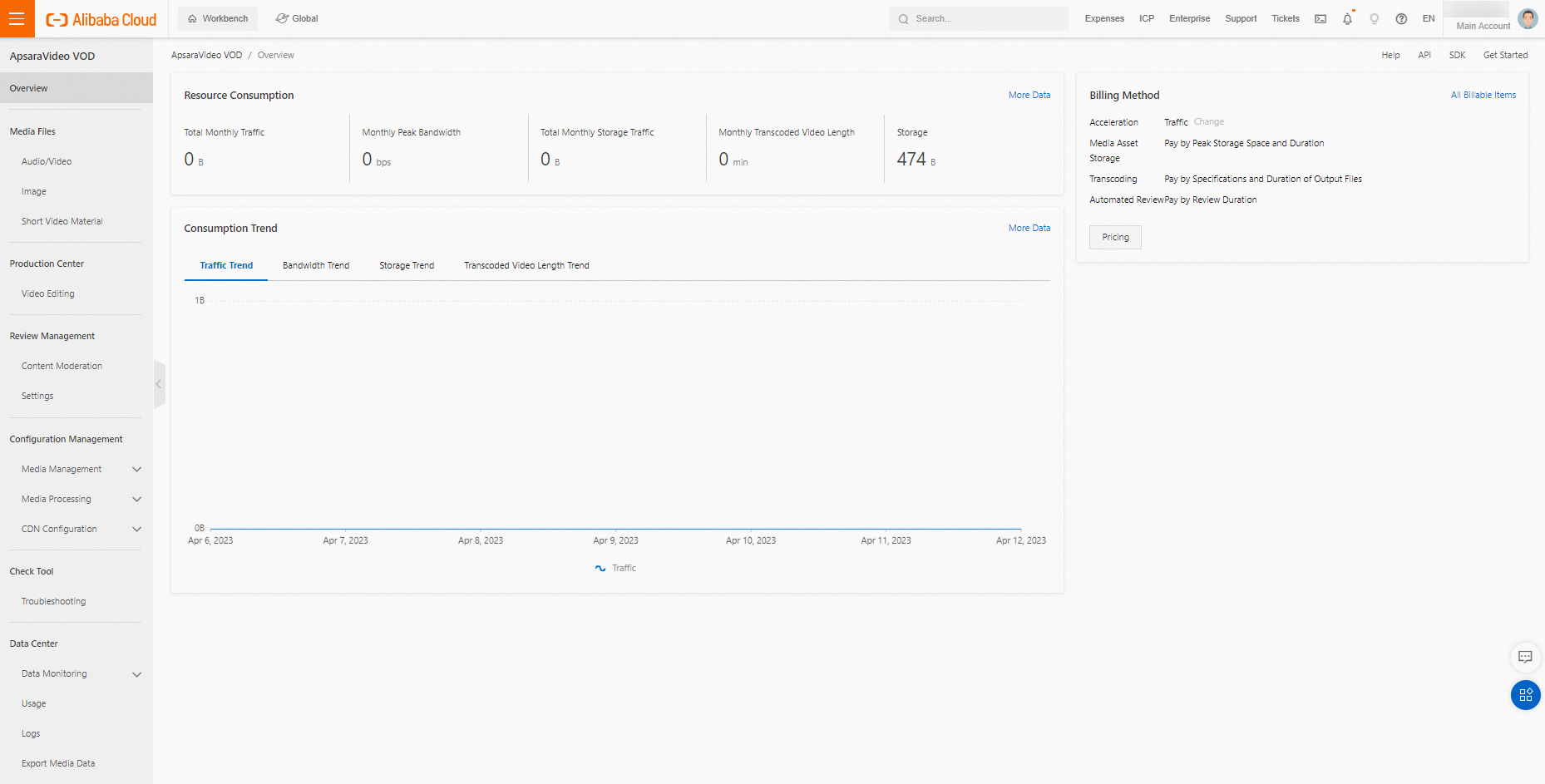This screenshot has height=784, width=1545.
Task: Click the user avatar picture
Action: [x=1528, y=18]
